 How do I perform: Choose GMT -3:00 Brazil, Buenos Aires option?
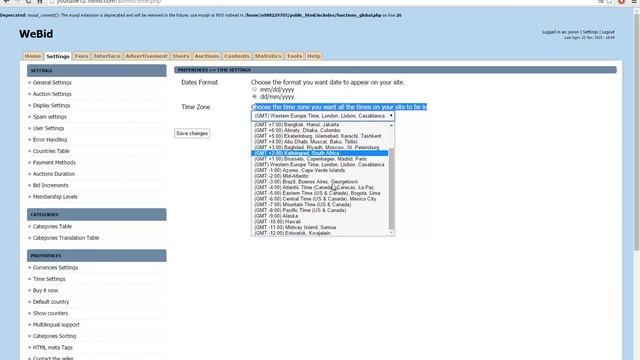pyautogui.click(x=320, y=182)
